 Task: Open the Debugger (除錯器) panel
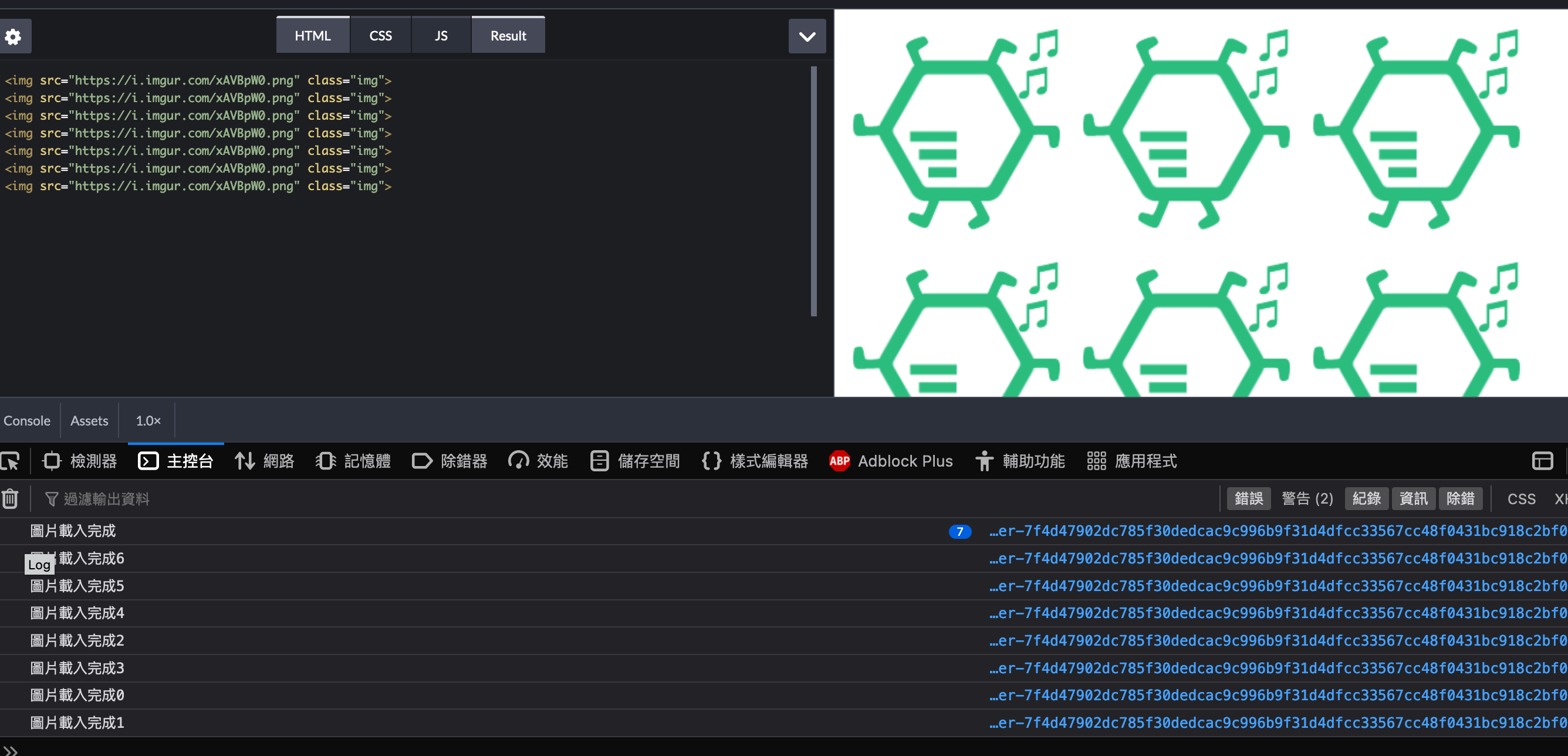point(450,461)
